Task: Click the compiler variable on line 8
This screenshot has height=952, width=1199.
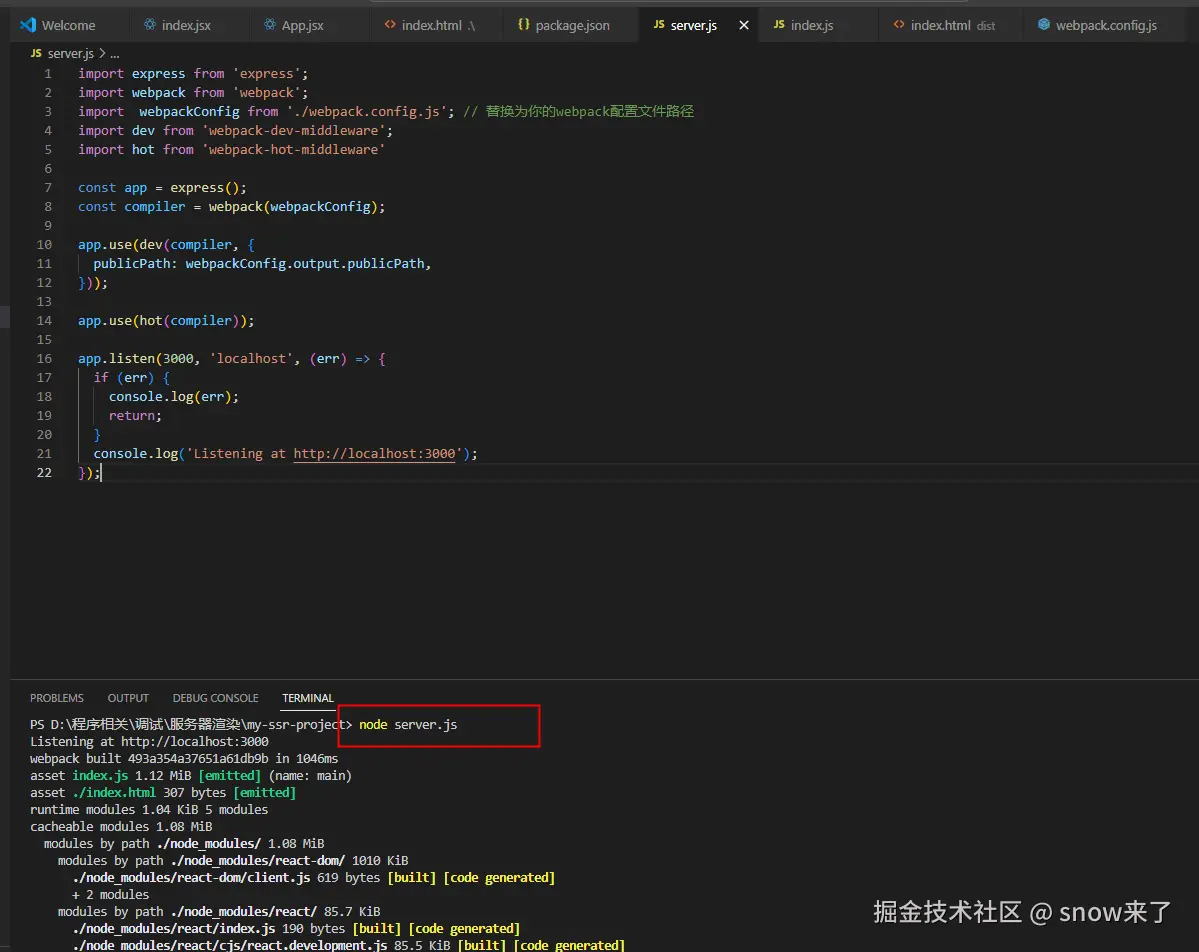Action: point(154,206)
